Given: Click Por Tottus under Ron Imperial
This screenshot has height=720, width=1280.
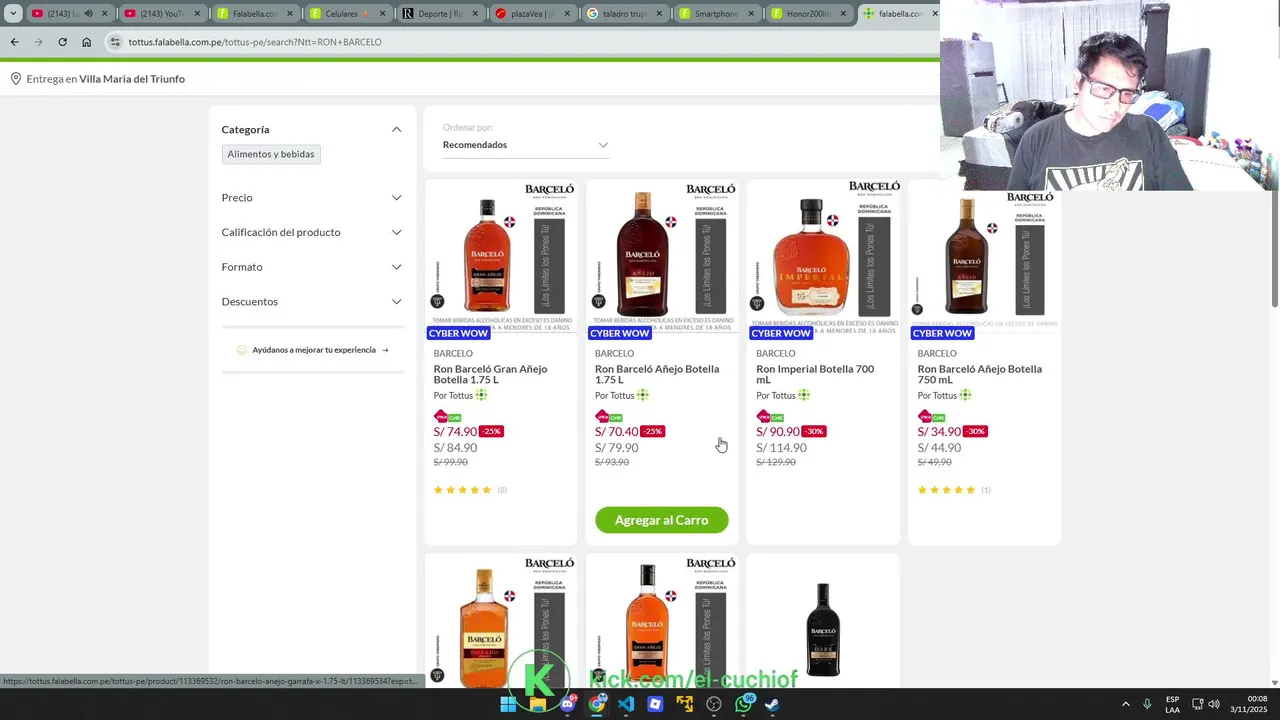Looking at the screenshot, I should [776, 395].
